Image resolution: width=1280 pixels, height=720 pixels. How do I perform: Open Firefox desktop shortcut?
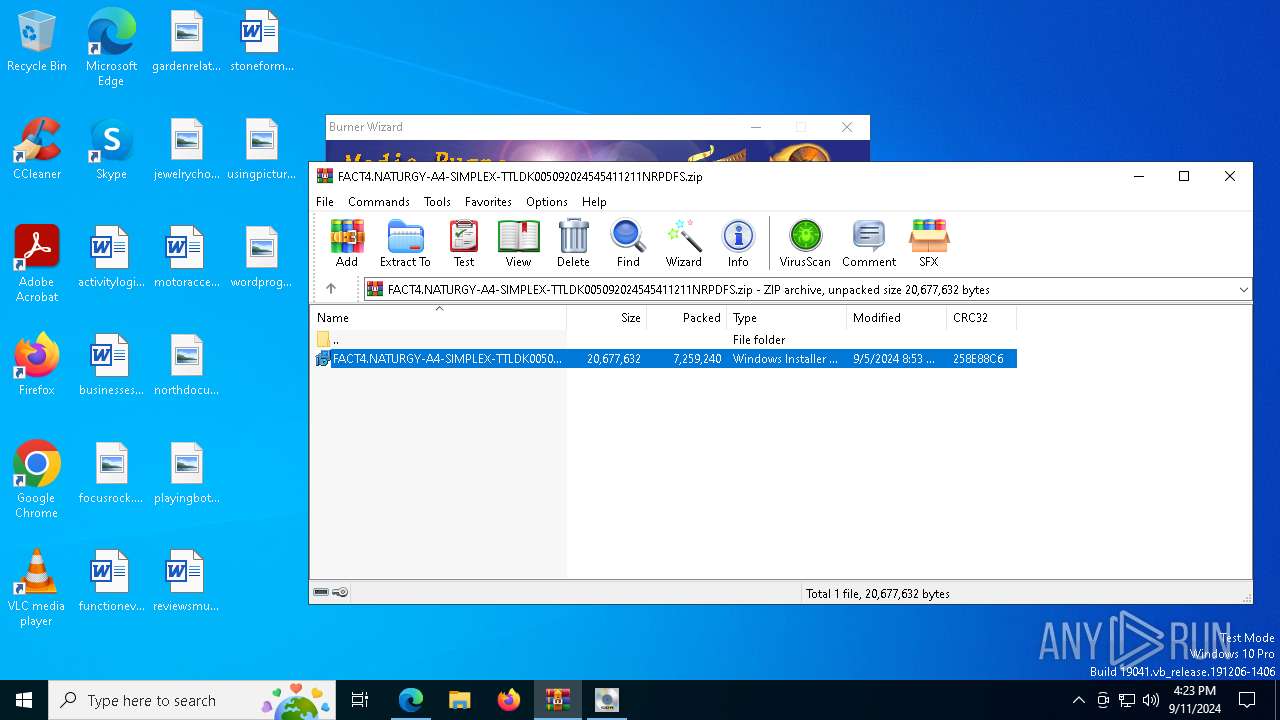click(37, 365)
